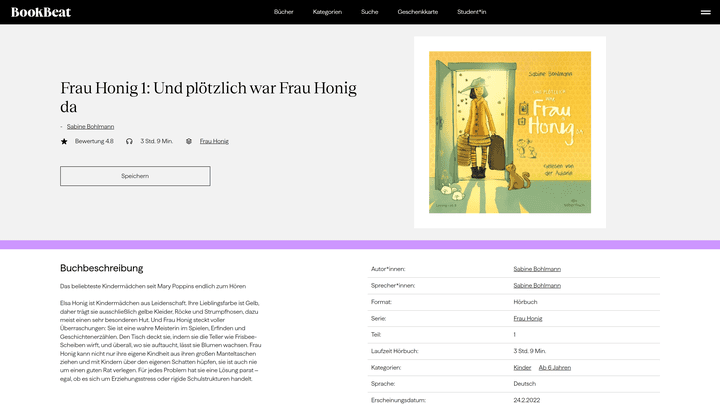Open Sabine Bohlmann link in Sprecher*innen row

pyautogui.click(x=537, y=286)
